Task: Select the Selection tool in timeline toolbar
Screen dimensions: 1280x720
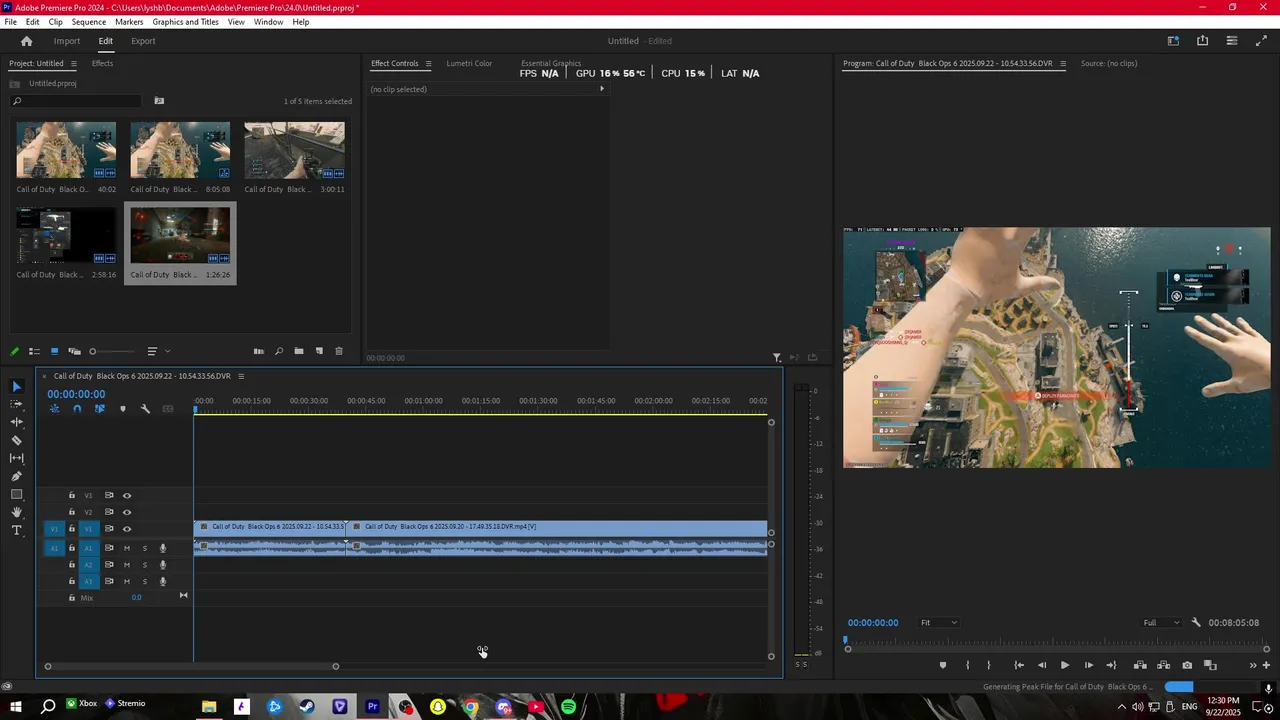Action: point(16,386)
